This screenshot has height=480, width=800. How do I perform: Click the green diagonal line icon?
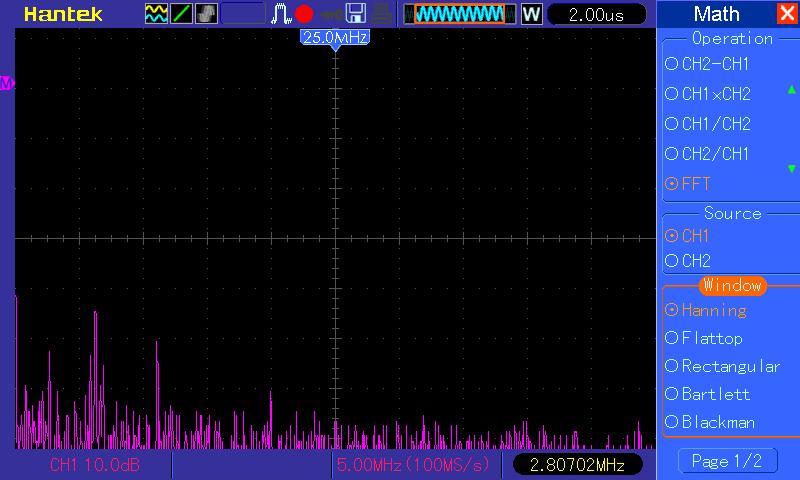[181, 14]
